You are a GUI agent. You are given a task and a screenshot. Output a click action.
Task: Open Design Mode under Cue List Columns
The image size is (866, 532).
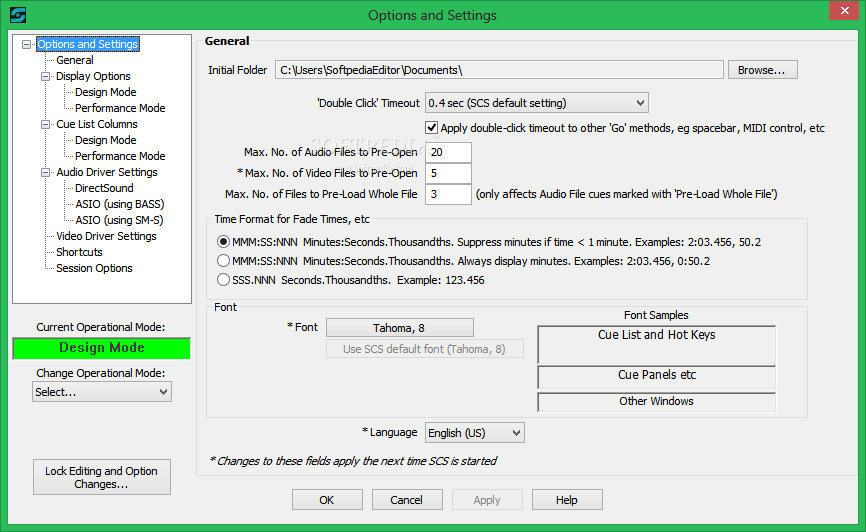(105, 140)
